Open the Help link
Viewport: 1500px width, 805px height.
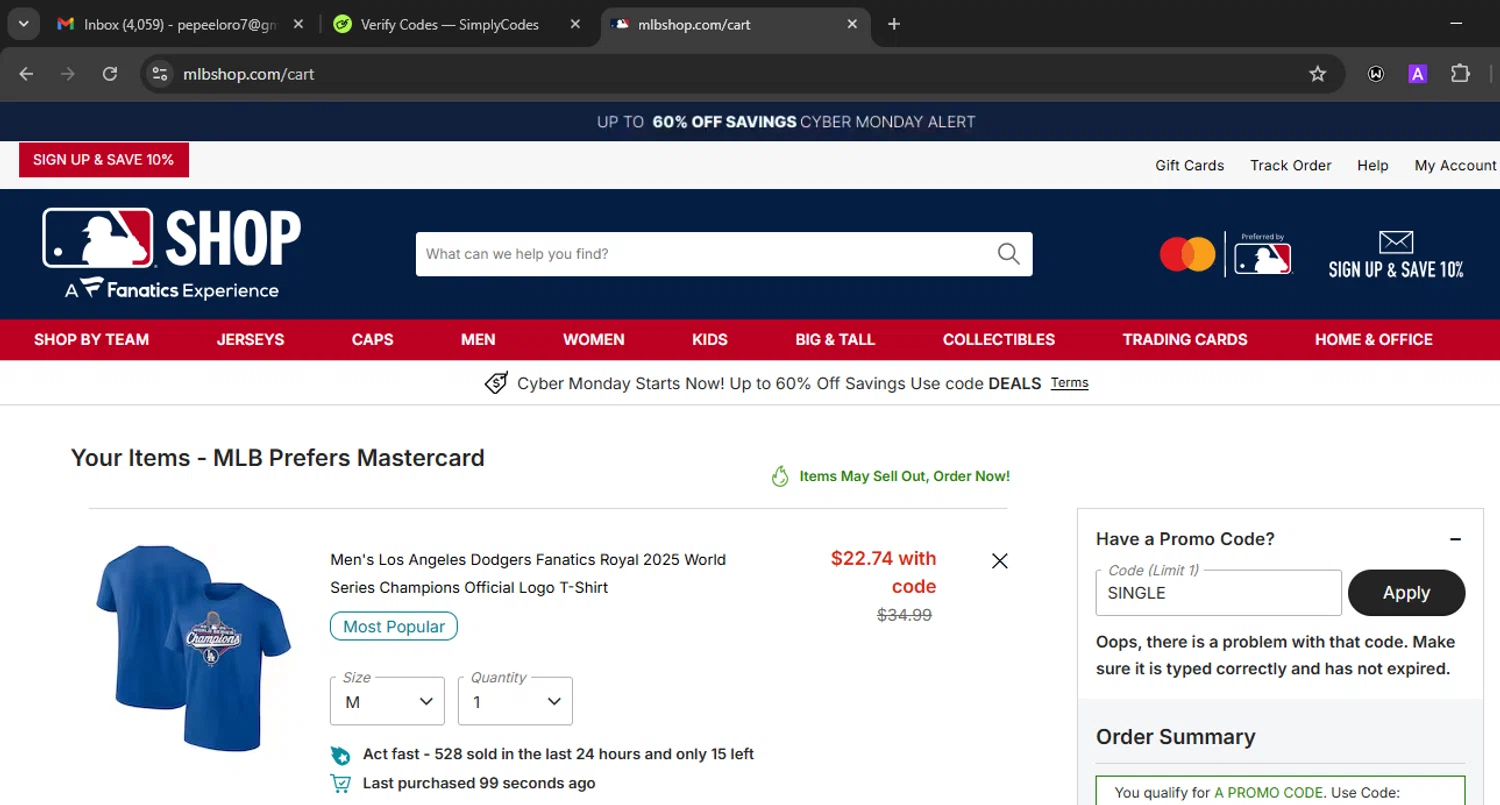[x=1373, y=166]
